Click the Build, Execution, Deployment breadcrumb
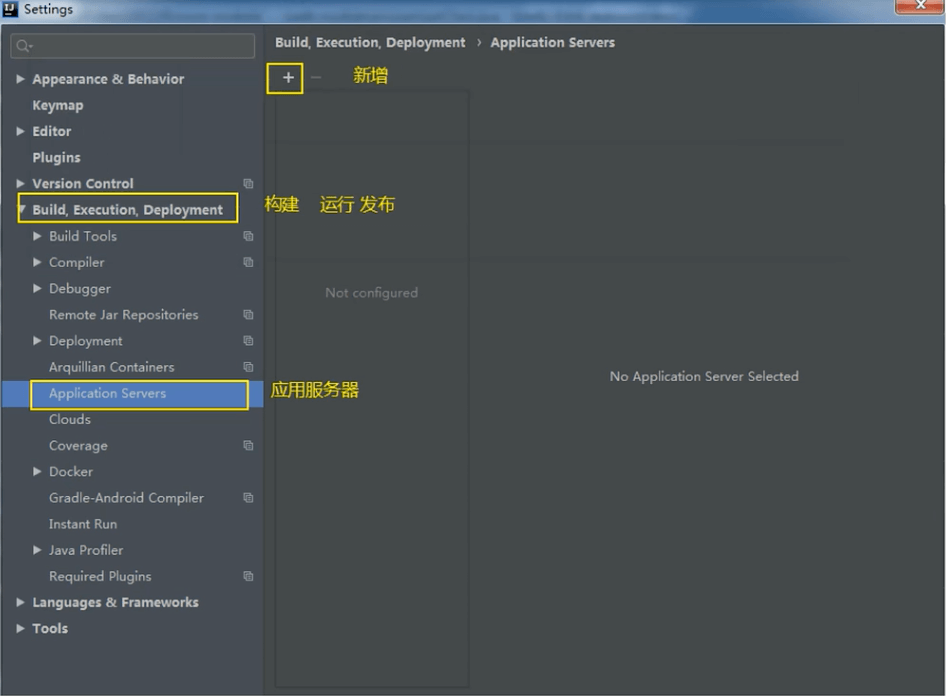 370,43
